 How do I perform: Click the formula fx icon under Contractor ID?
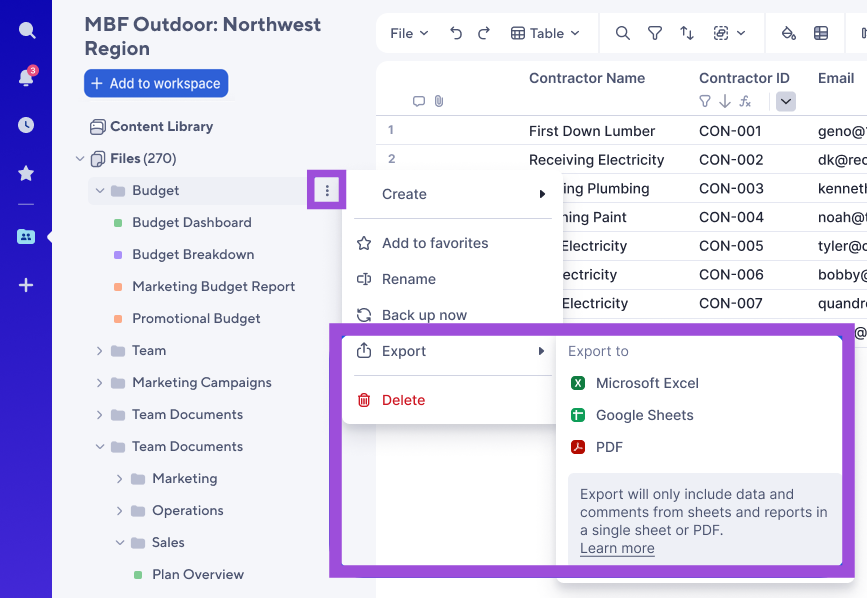click(x=744, y=101)
